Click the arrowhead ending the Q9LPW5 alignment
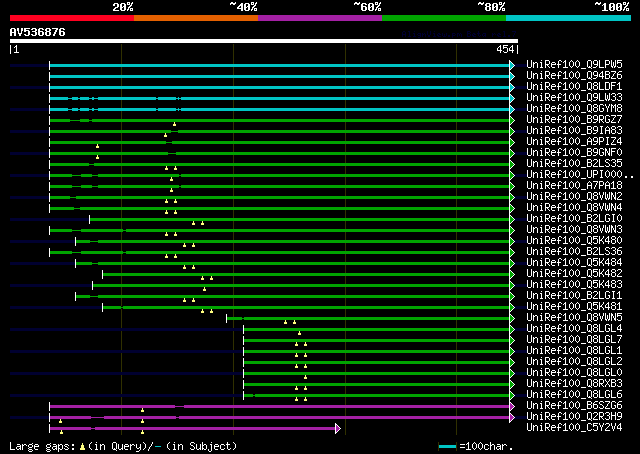This screenshot has height=454, width=640. 512,65
